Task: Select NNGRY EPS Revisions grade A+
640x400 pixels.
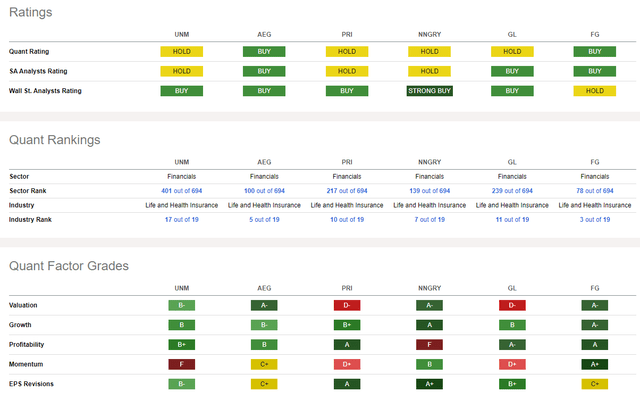Action: [x=429, y=384]
